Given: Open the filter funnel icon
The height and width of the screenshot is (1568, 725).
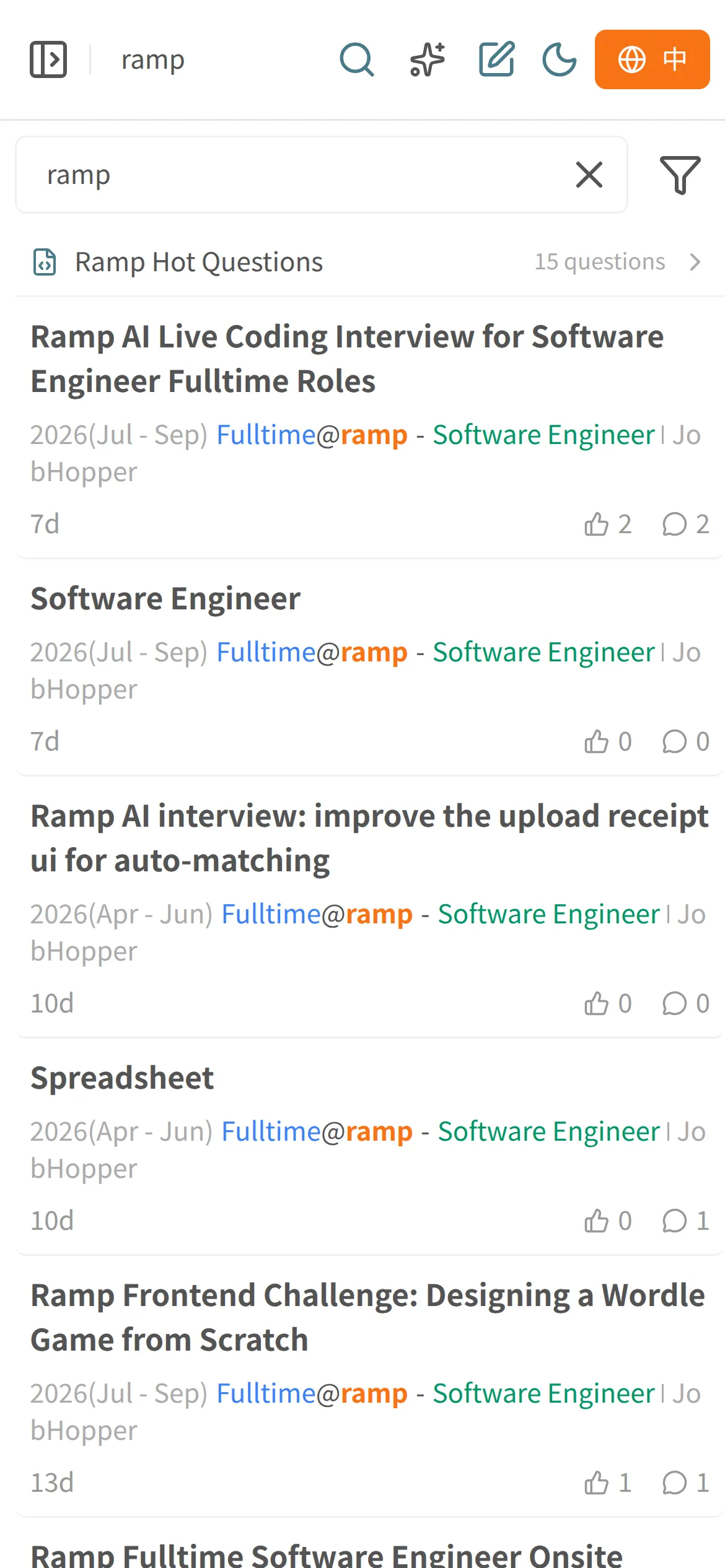Looking at the screenshot, I should pos(680,175).
